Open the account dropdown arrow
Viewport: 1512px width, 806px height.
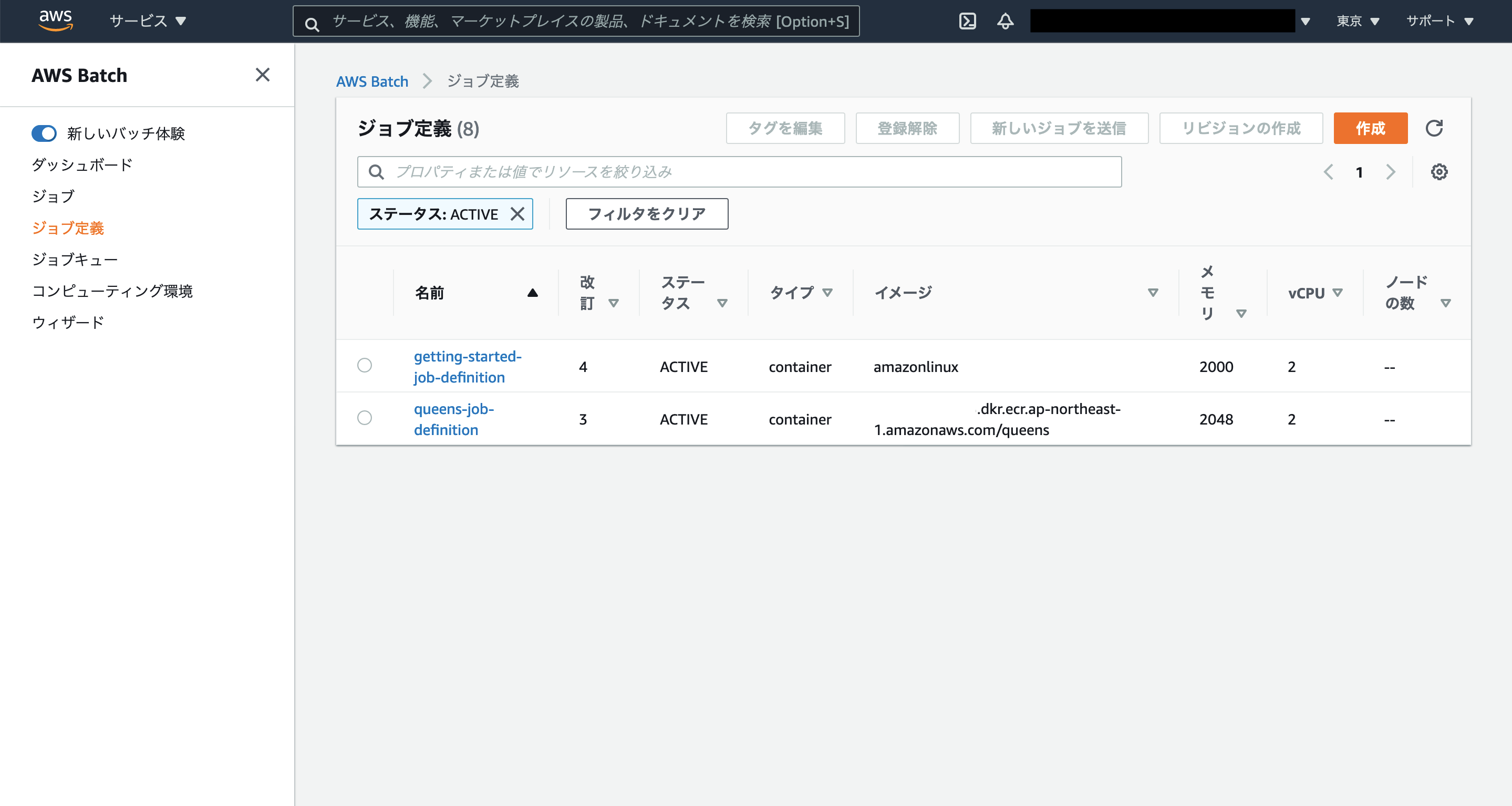1306,22
